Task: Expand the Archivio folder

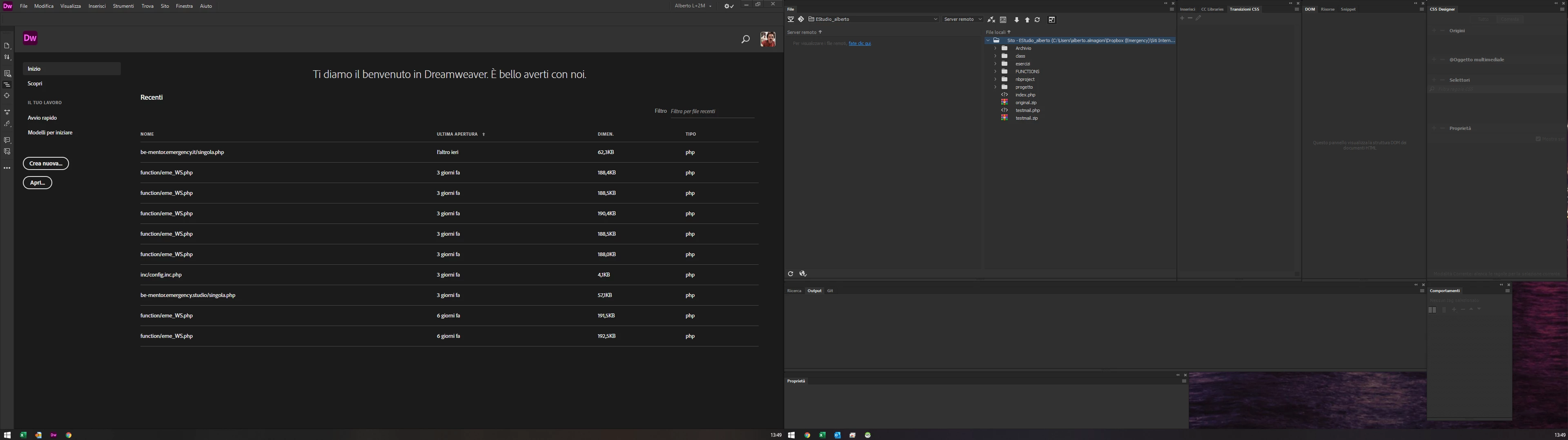Action: click(x=996, y=48)
